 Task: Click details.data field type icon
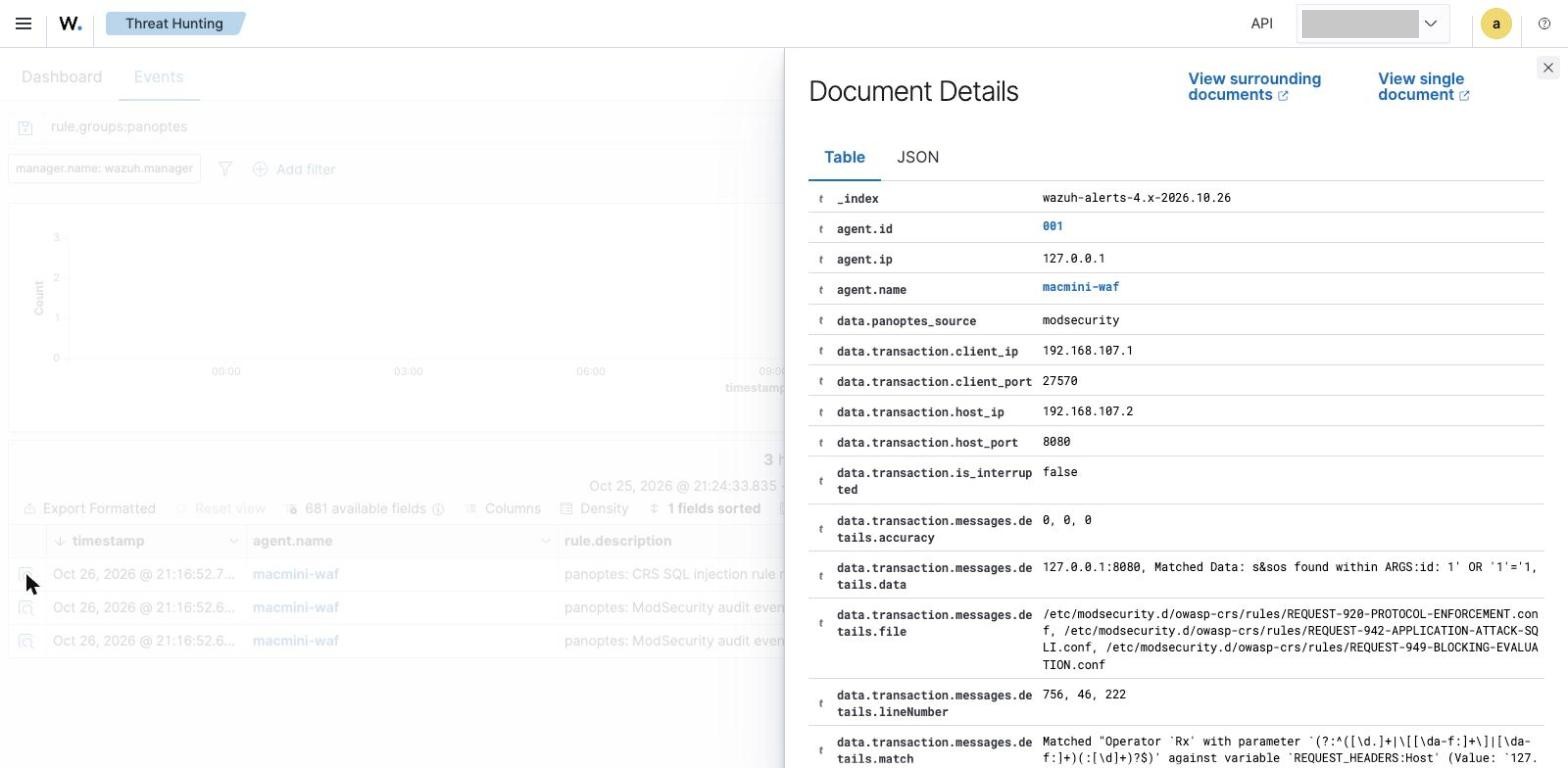[x=821, y=576]
